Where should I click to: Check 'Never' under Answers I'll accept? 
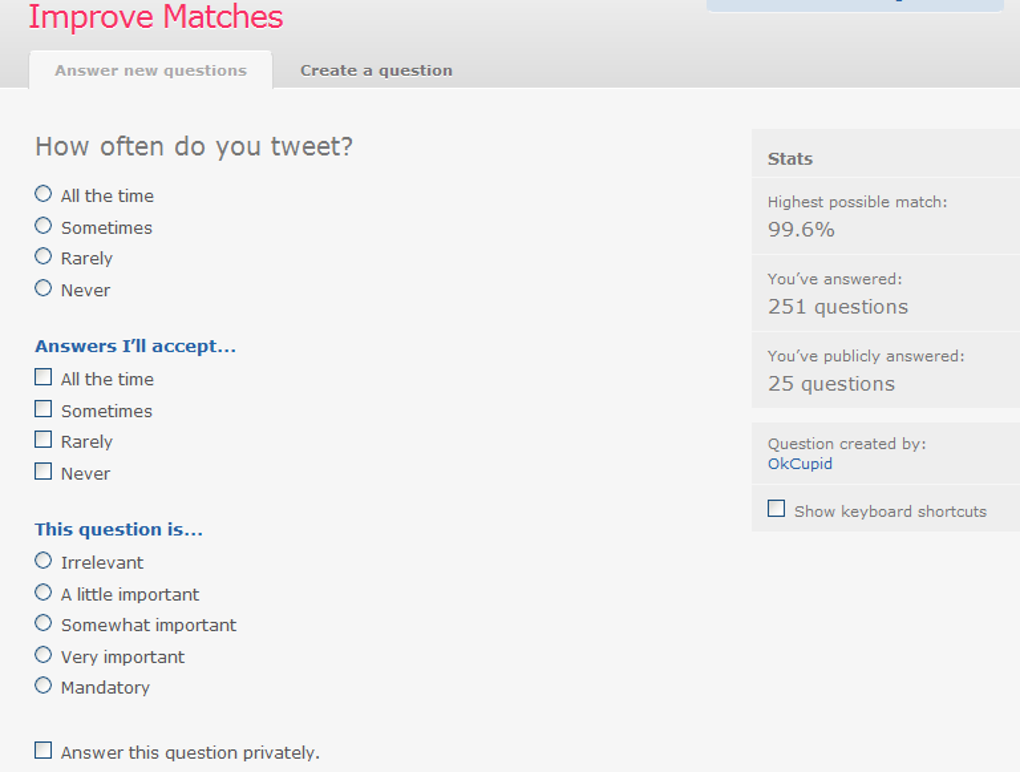tap(43, 472)
